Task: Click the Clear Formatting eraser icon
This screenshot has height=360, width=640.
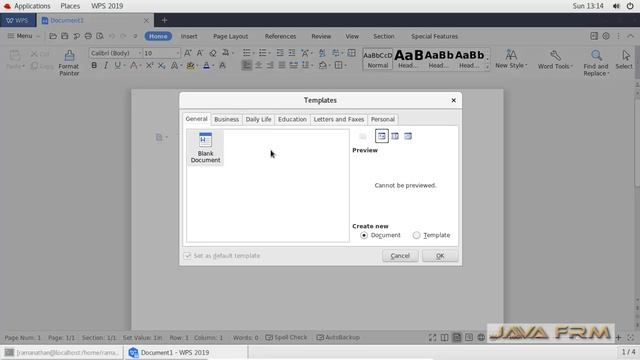Action: (213, 53)
